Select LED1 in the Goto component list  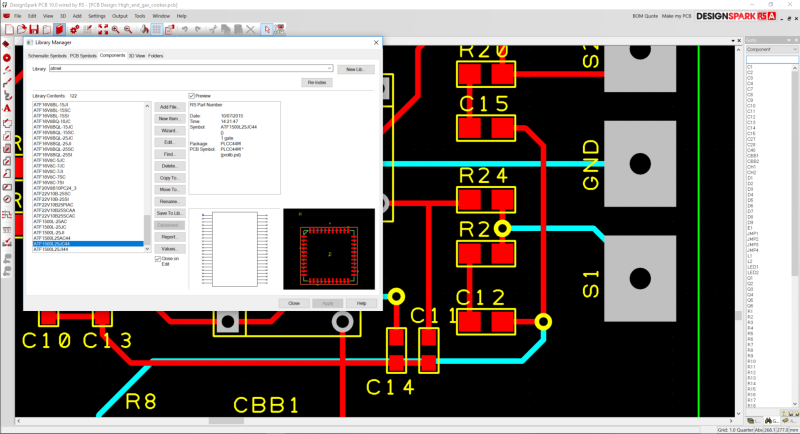pyautogui.click(x=753, y=267)
